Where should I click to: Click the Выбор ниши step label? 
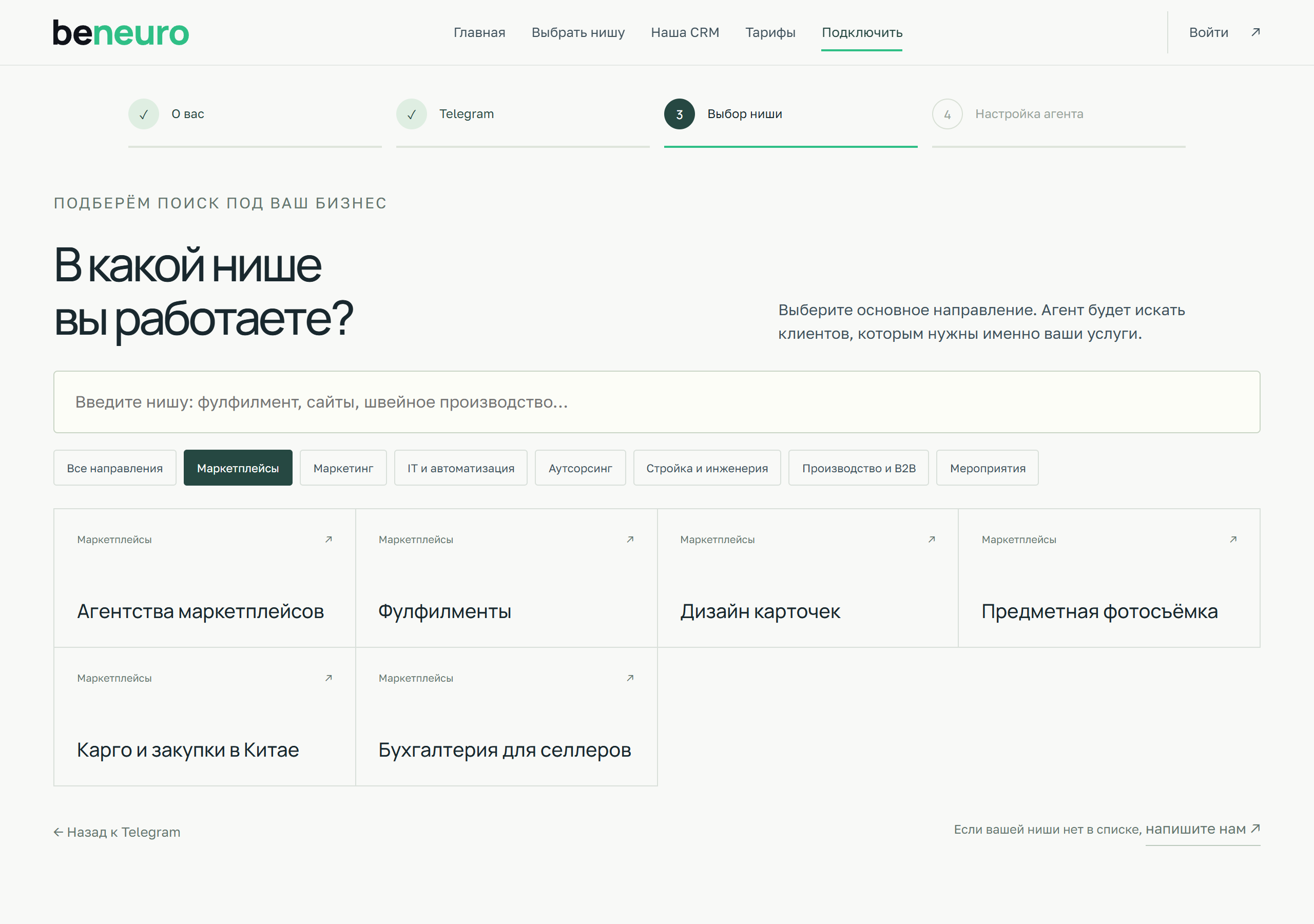[x=745, y=114]
